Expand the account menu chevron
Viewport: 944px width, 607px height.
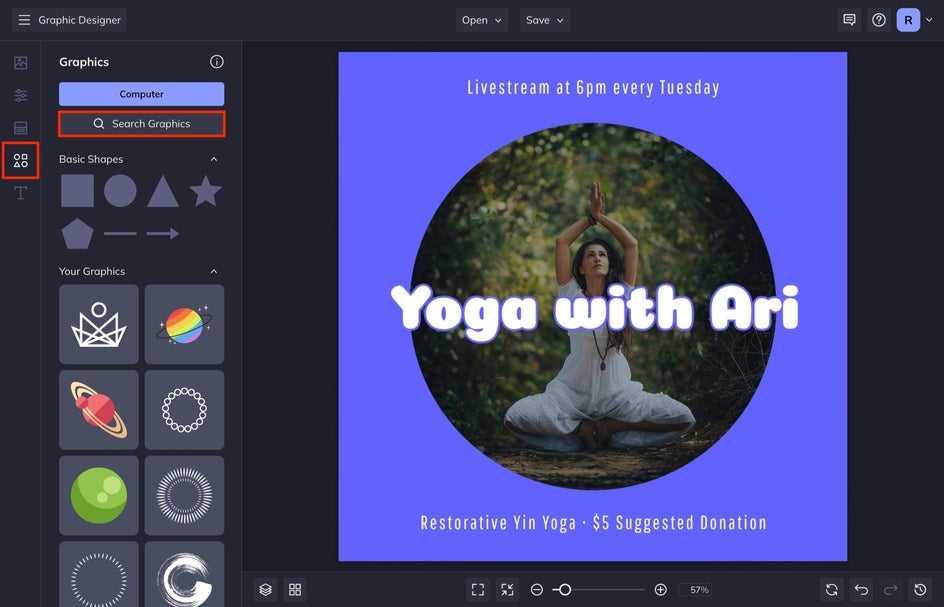(x=929, y=20)
